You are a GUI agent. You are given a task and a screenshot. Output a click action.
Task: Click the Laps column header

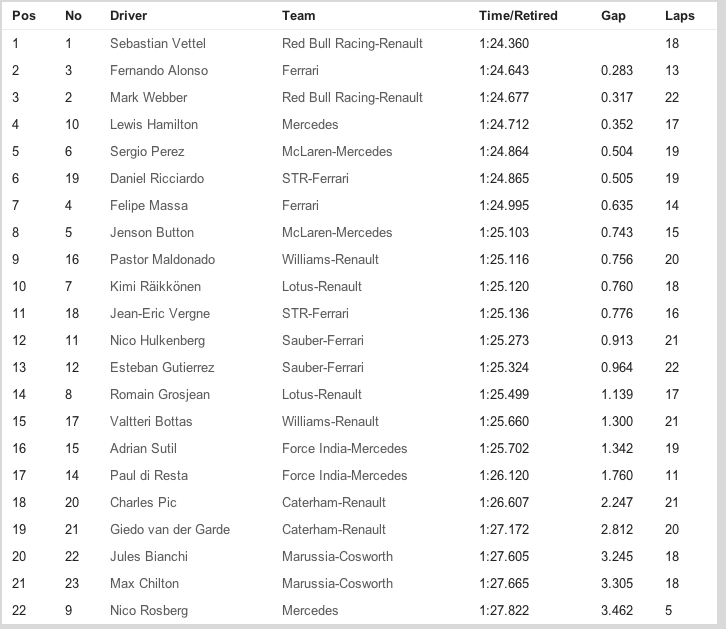pos(679,16)
